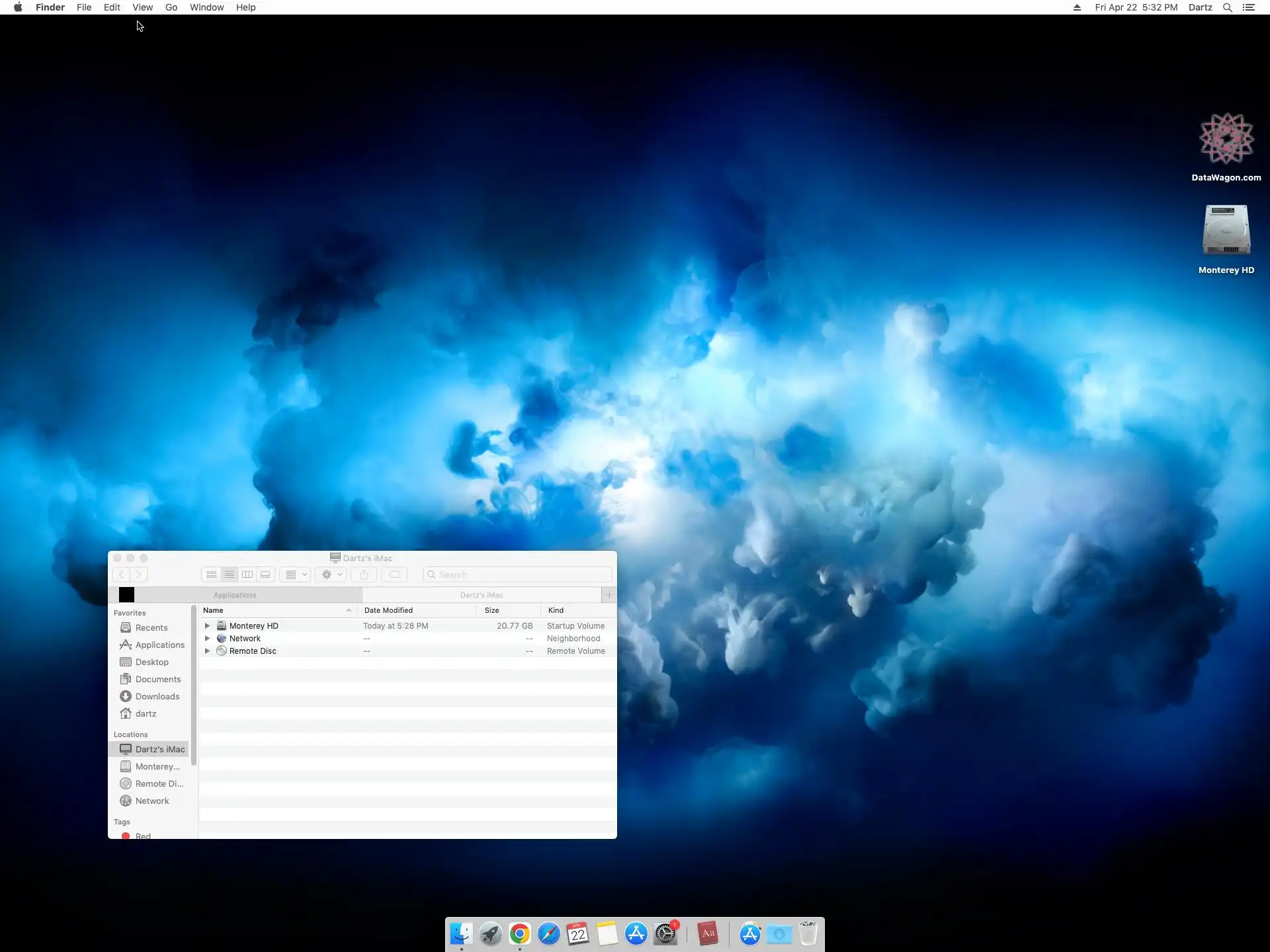This screenshot has width=1270, height=952.
Task: Expand the Monterey HD disclosure triangle
Action: coord(207,625)
